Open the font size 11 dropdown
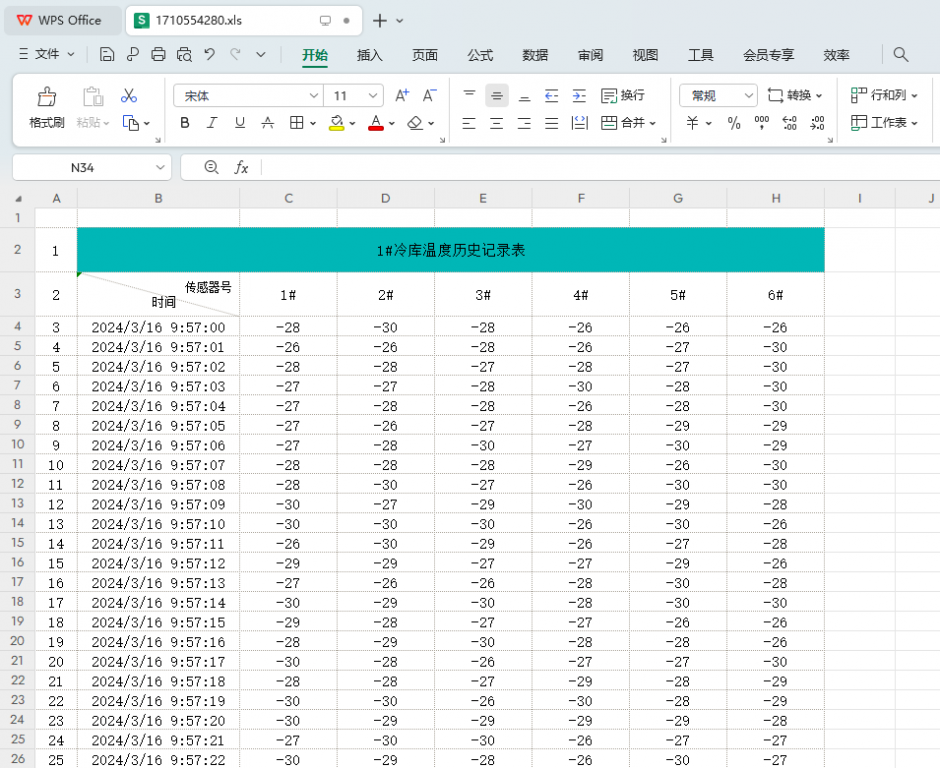Screen dimensions: 940x768 click(x=372, y=95)
